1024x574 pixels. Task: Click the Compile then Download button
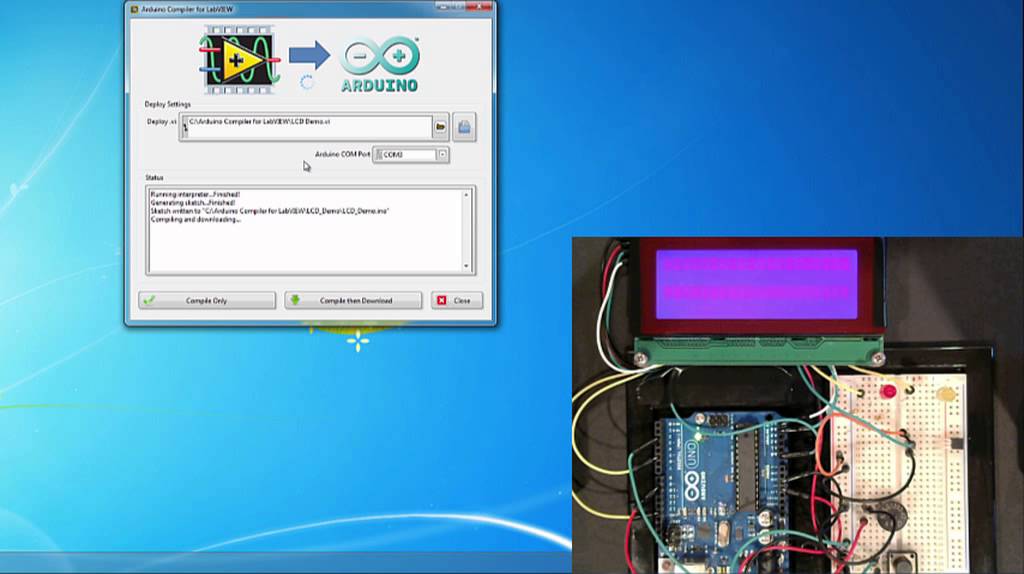pos(353,300)
